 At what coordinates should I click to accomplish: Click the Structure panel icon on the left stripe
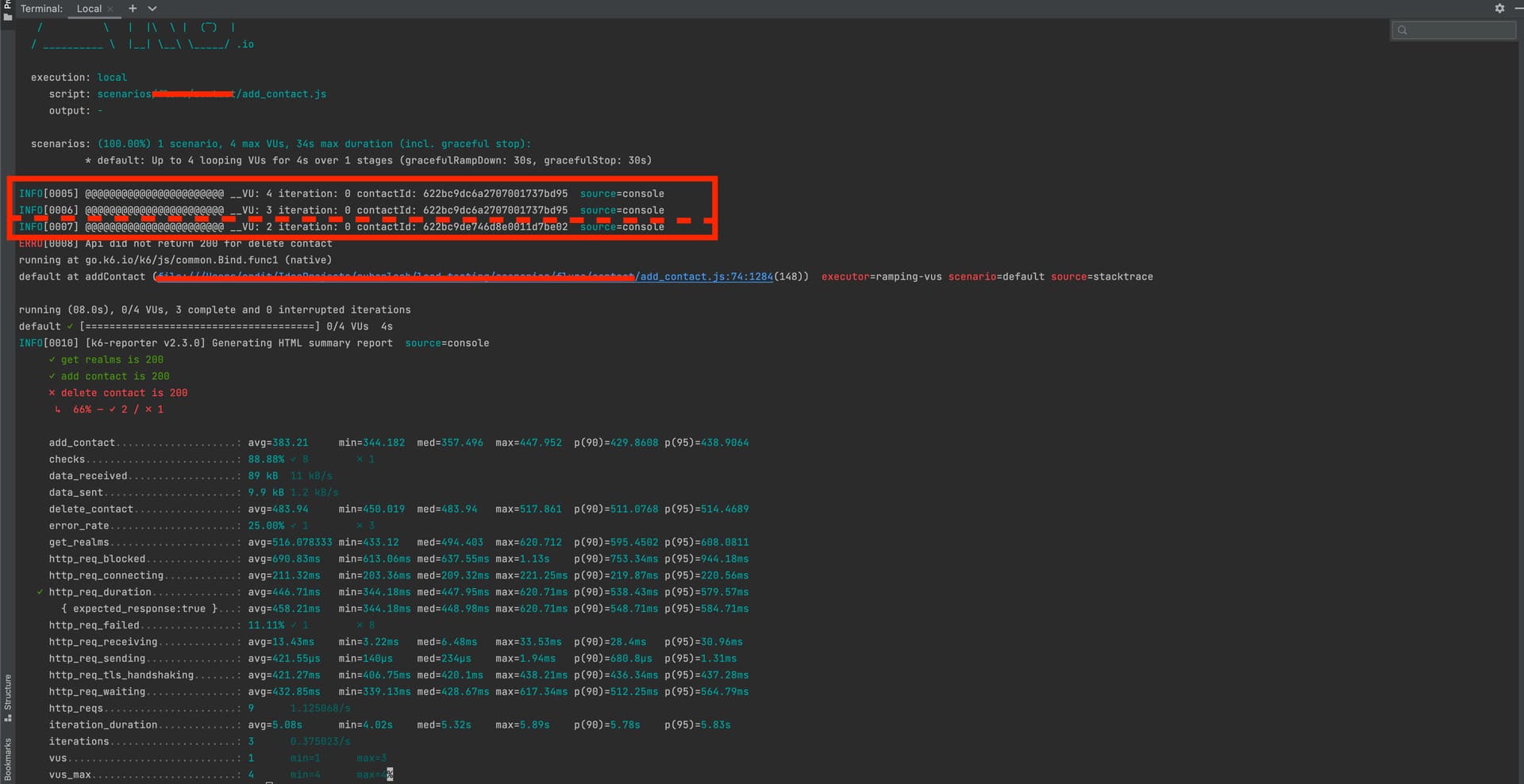click(x=8, y=698)
